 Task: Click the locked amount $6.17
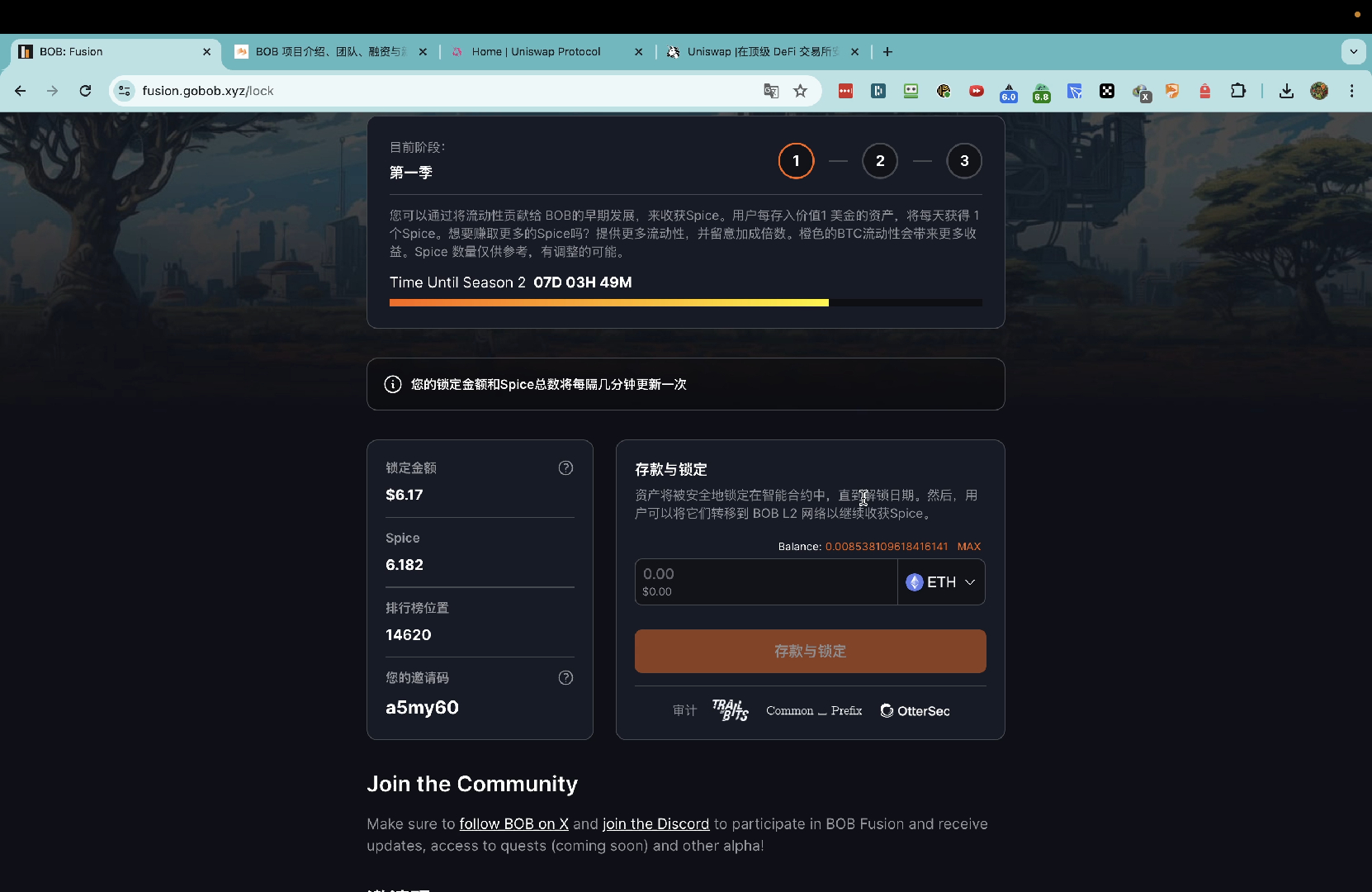coord(404,495)
